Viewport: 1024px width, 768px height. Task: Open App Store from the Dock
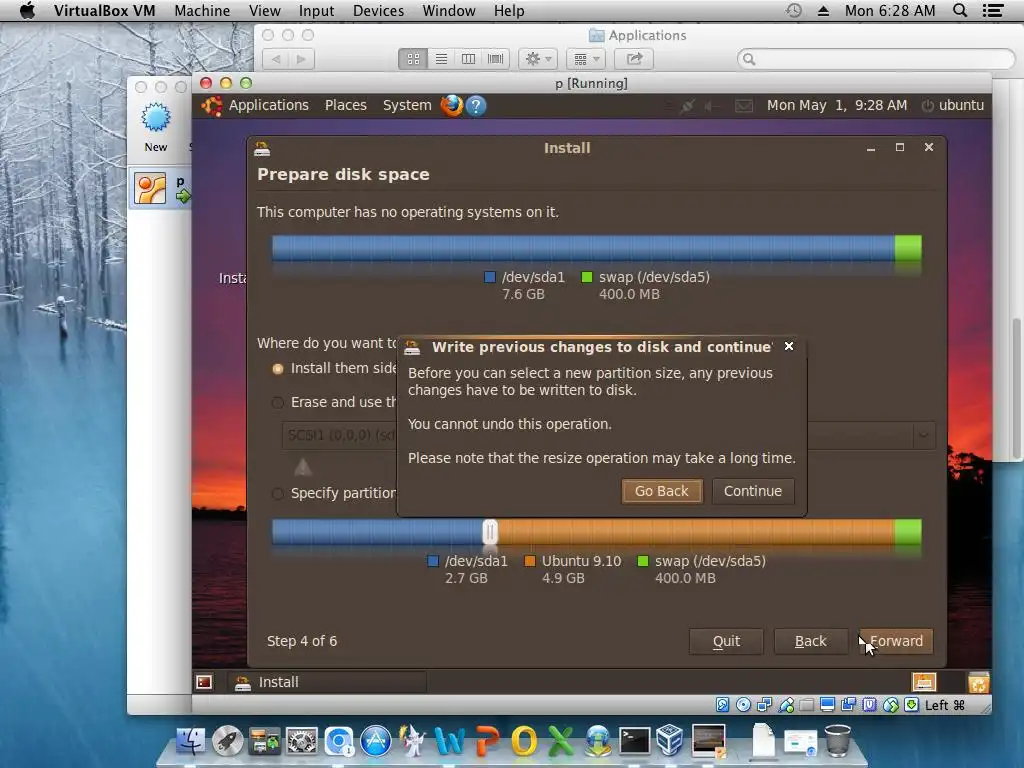tap(376, 741)
